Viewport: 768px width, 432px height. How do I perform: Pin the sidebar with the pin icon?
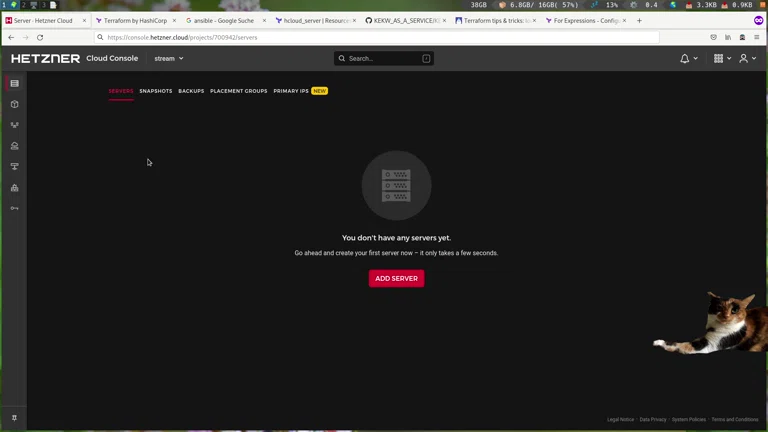14,418
